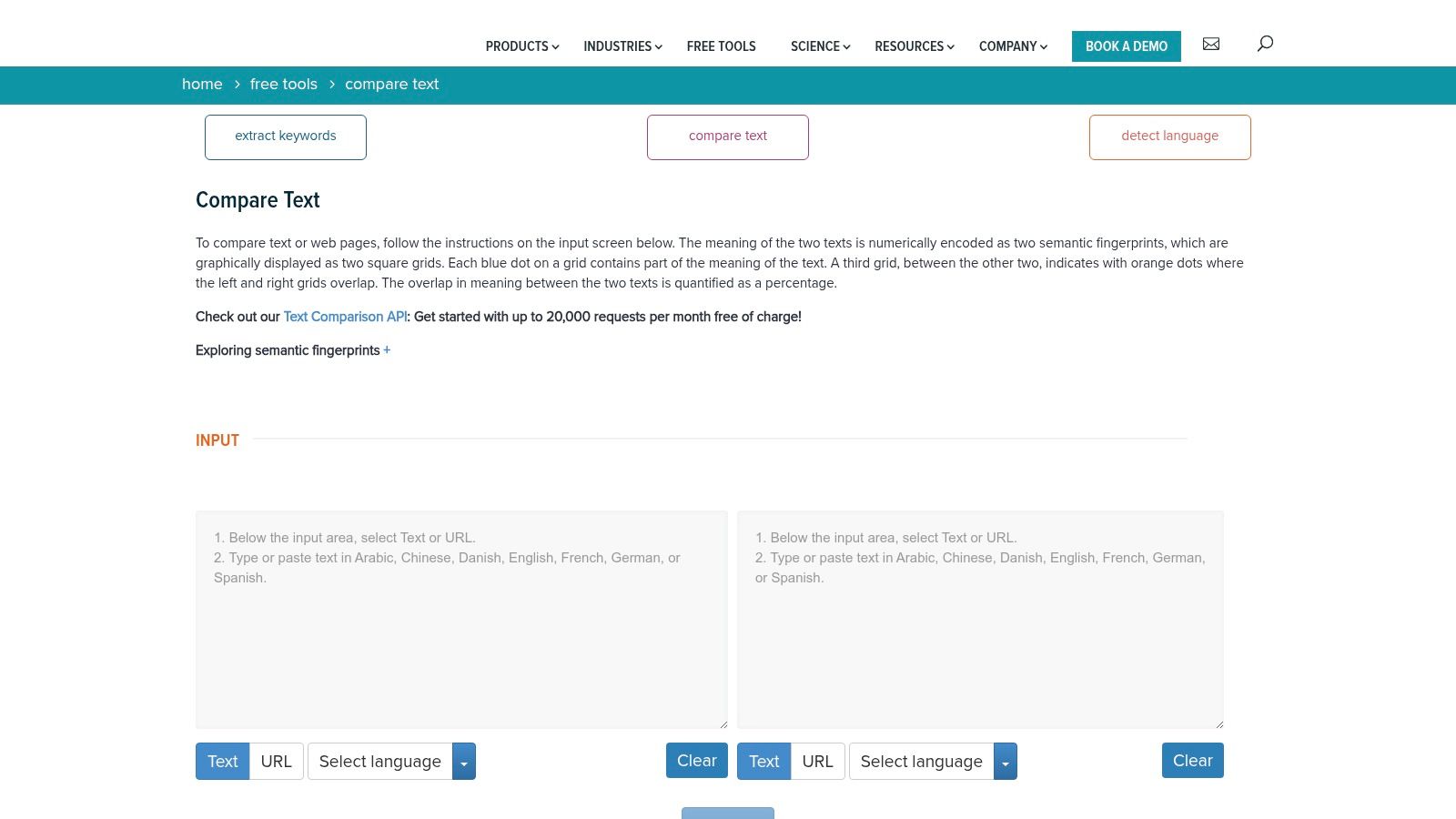This screenshot has height=819, width=1456.
Task: Switch to the detect language tab
Action: [x=1169, y=136]
